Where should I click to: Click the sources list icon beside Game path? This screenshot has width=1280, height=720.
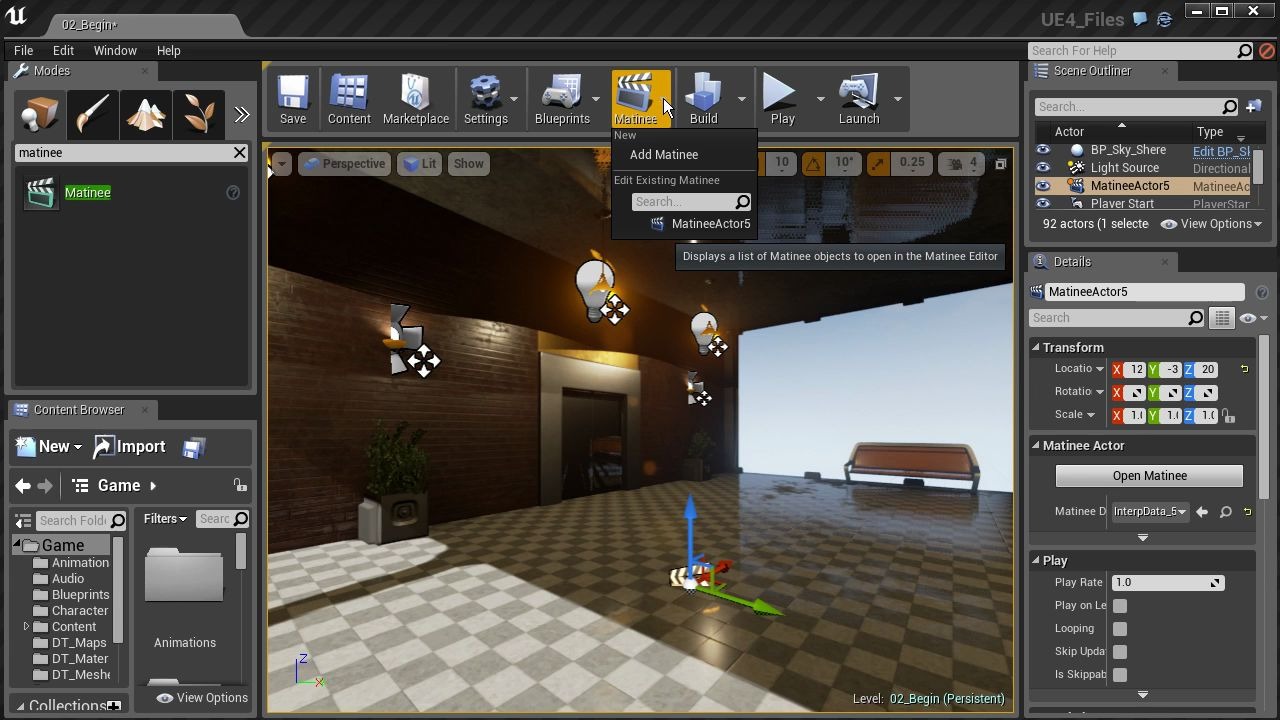coord(80,486)
